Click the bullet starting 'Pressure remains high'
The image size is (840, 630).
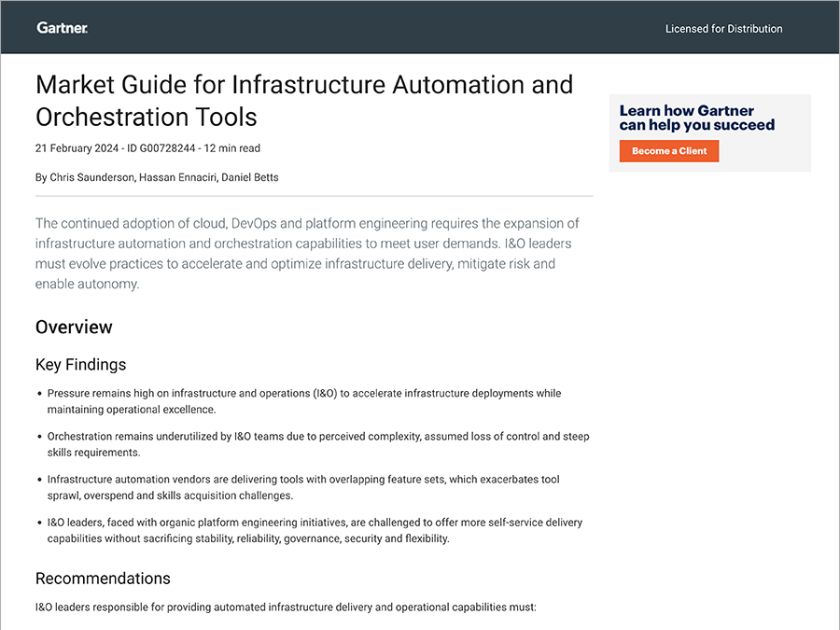[x=304, y=401]
